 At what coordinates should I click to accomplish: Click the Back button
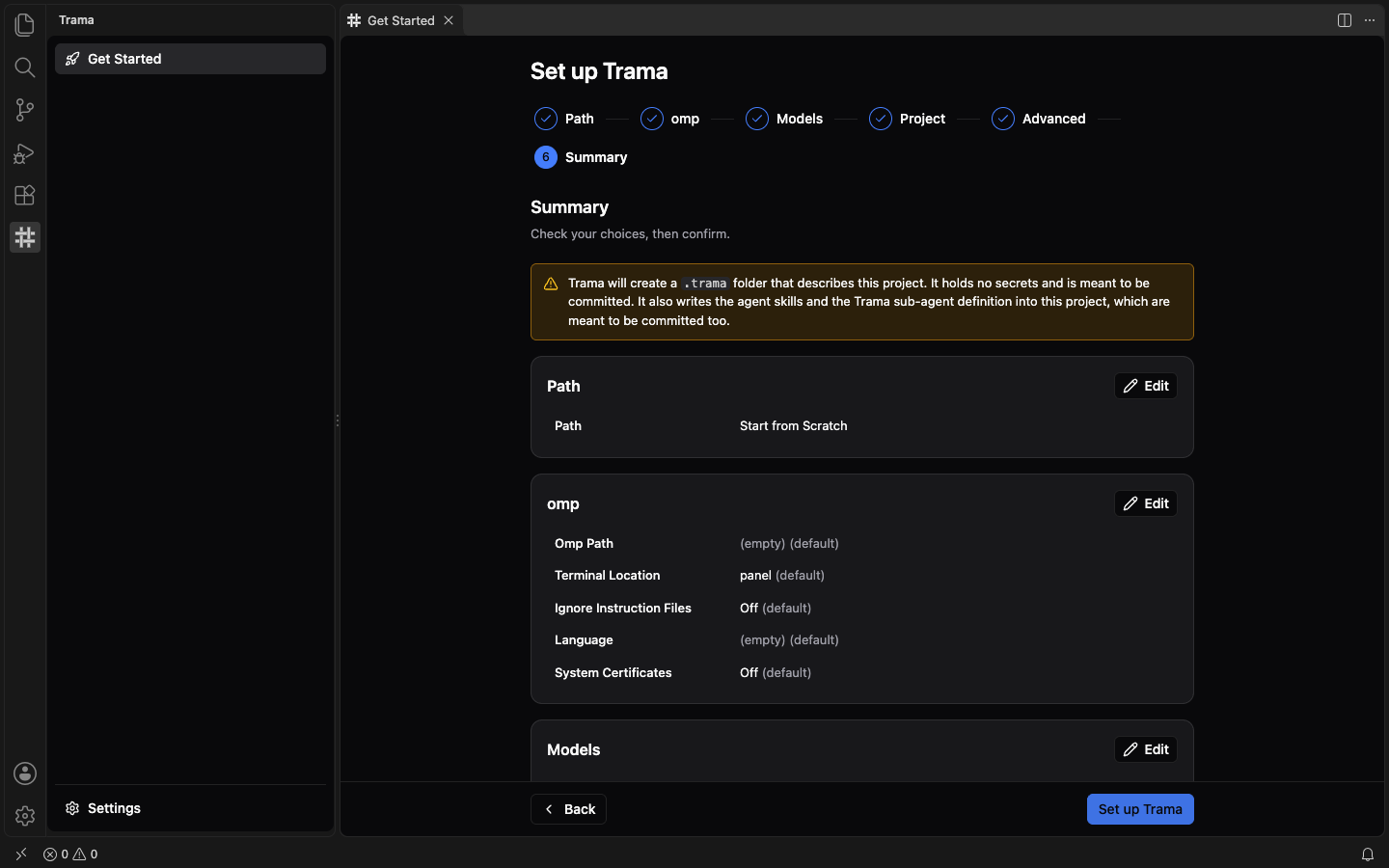(x=568, y=809)
